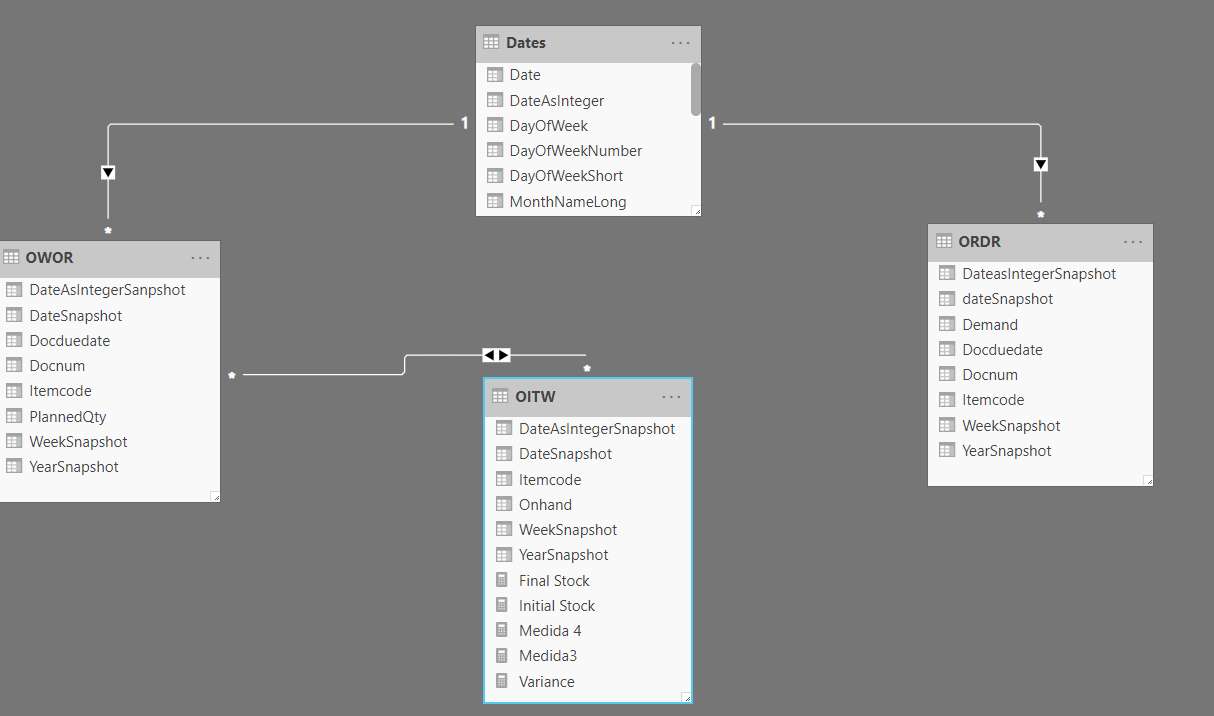Image resolution: width=1214 pixels, height=716 pixels.
Task: Select DateAsInteger field in Dates
Action: tap(588, 100)
